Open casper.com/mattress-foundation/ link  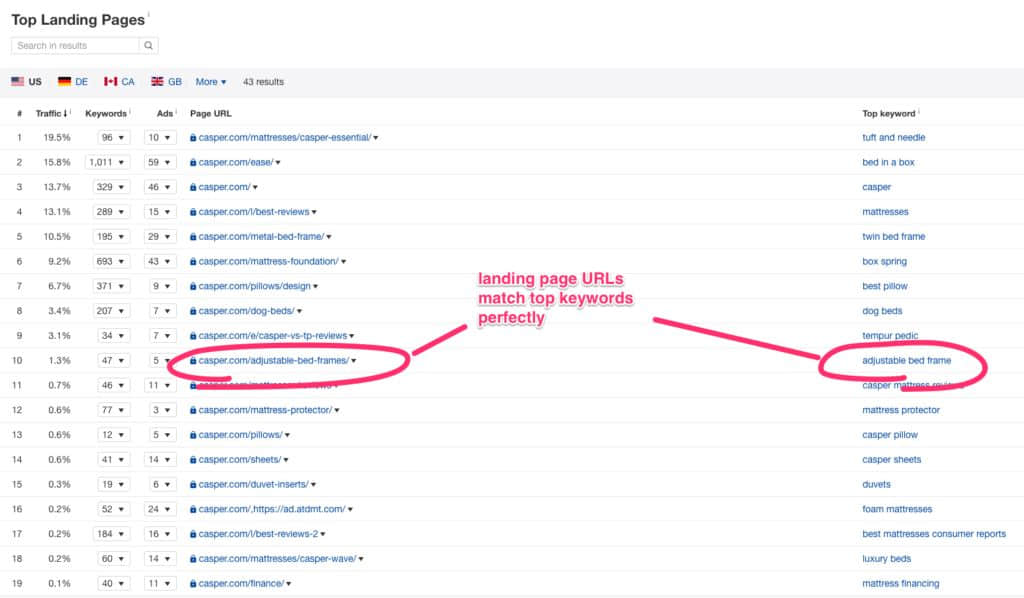(x=268, y=262)
